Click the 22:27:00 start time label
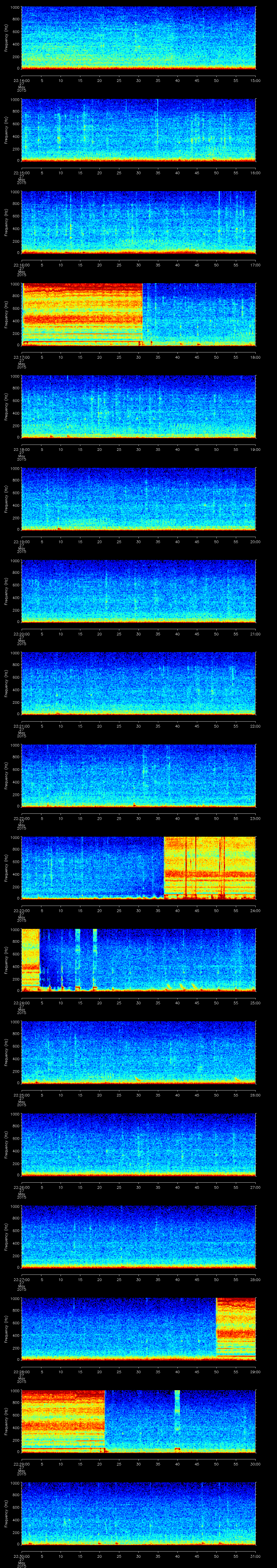The height and width of the screenshot is (1568, 277). 21,1279
